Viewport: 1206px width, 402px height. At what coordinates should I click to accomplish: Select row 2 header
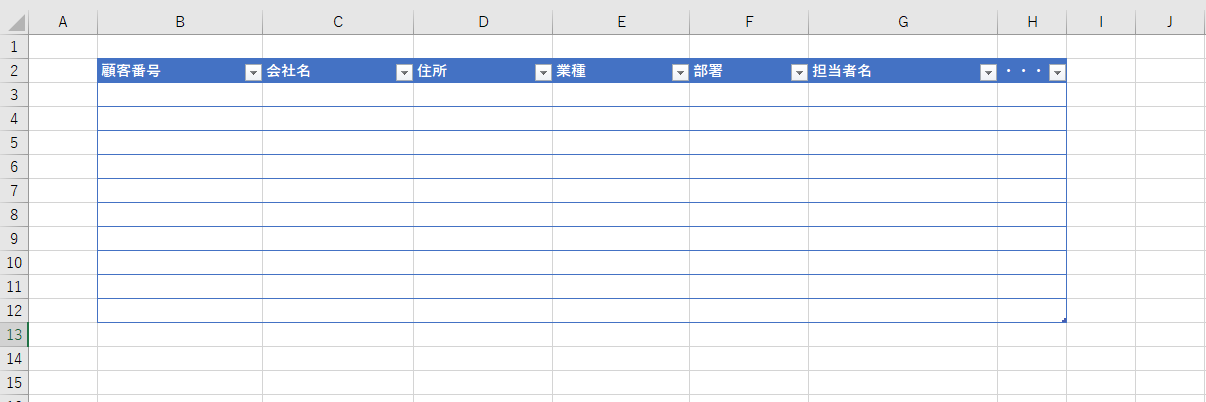click(14, 70)
